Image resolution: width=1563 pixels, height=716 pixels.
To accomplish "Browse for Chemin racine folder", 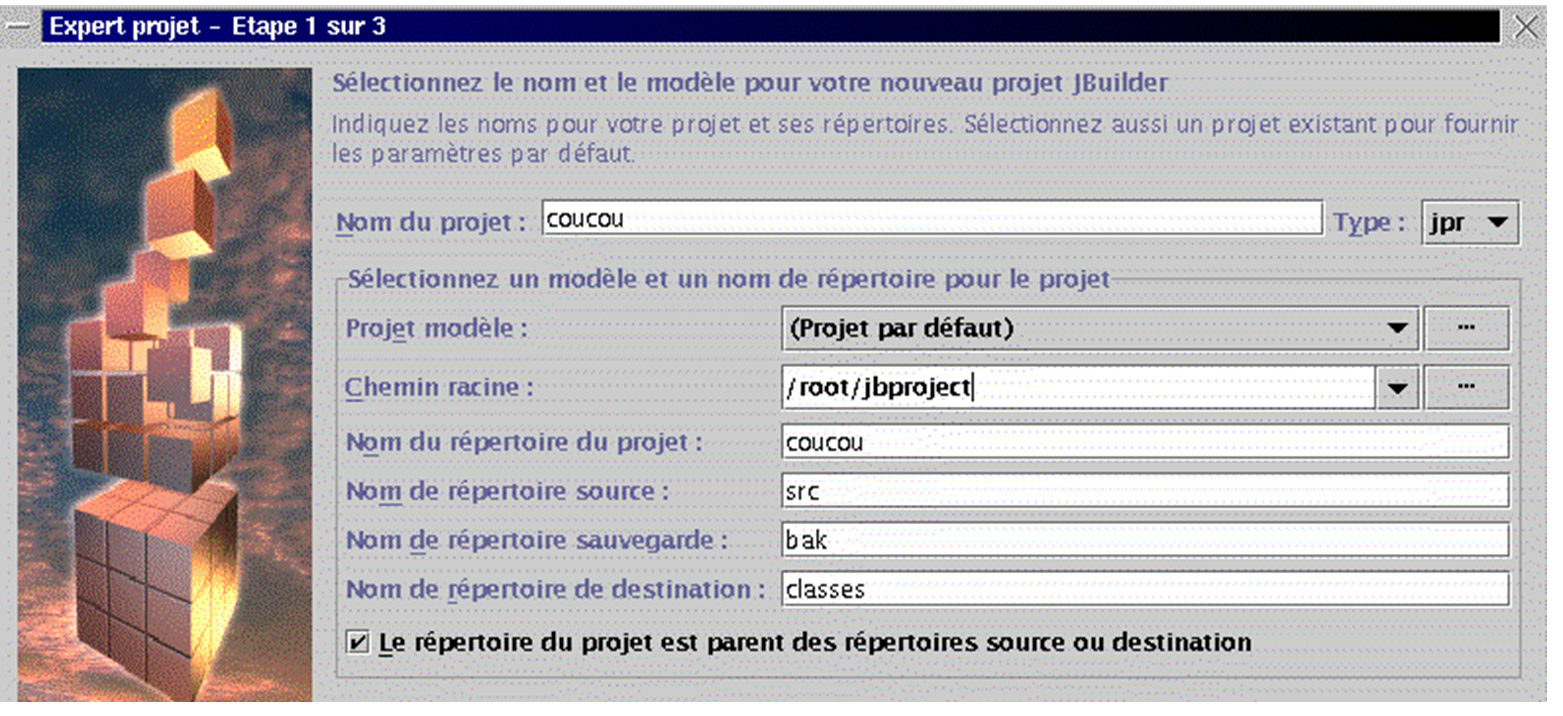I will 1466,387.
